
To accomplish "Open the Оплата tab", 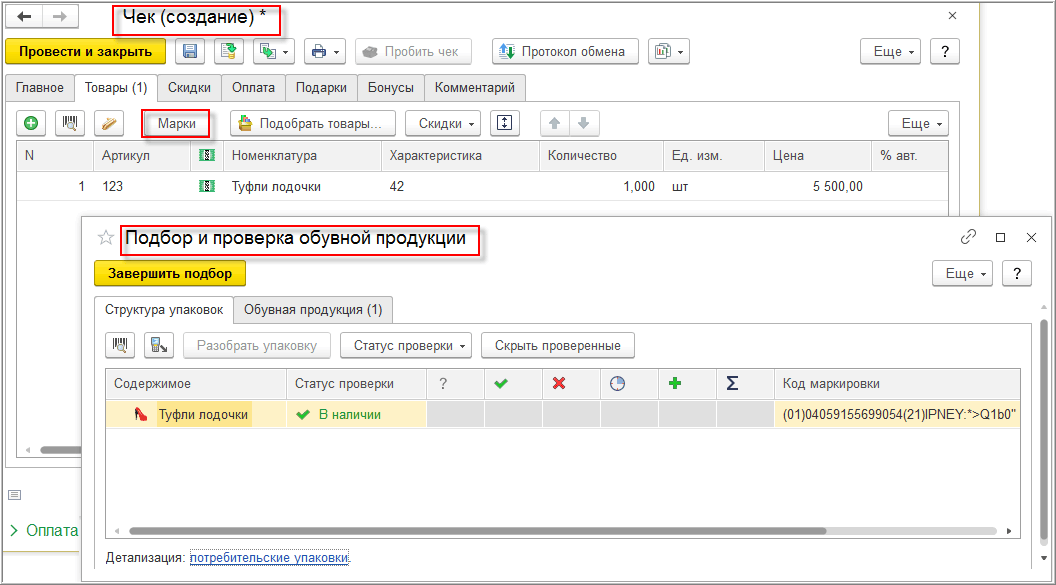I will [x=253, y=88].
